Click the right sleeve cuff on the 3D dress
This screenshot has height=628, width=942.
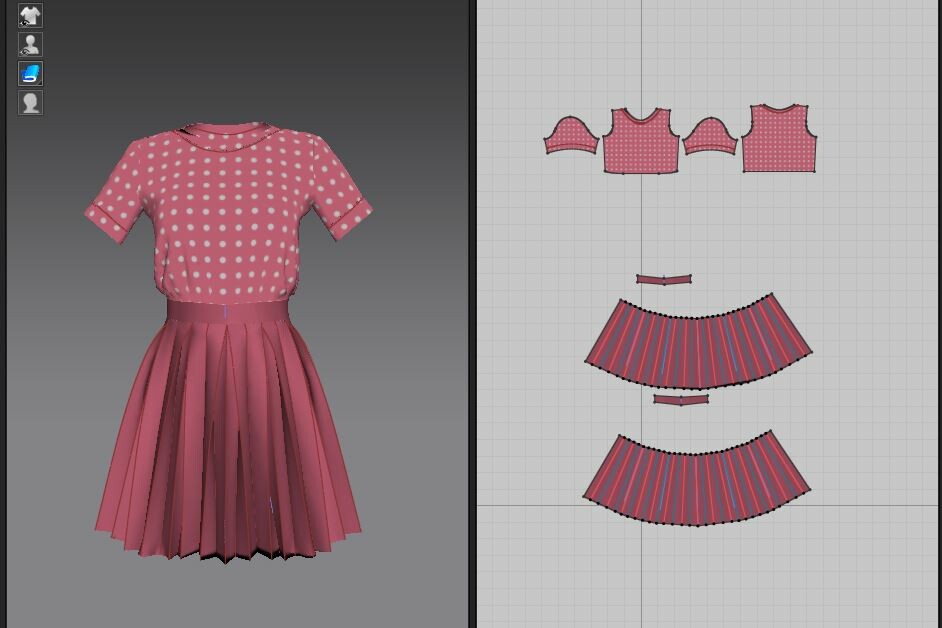(x=351, y=219)
